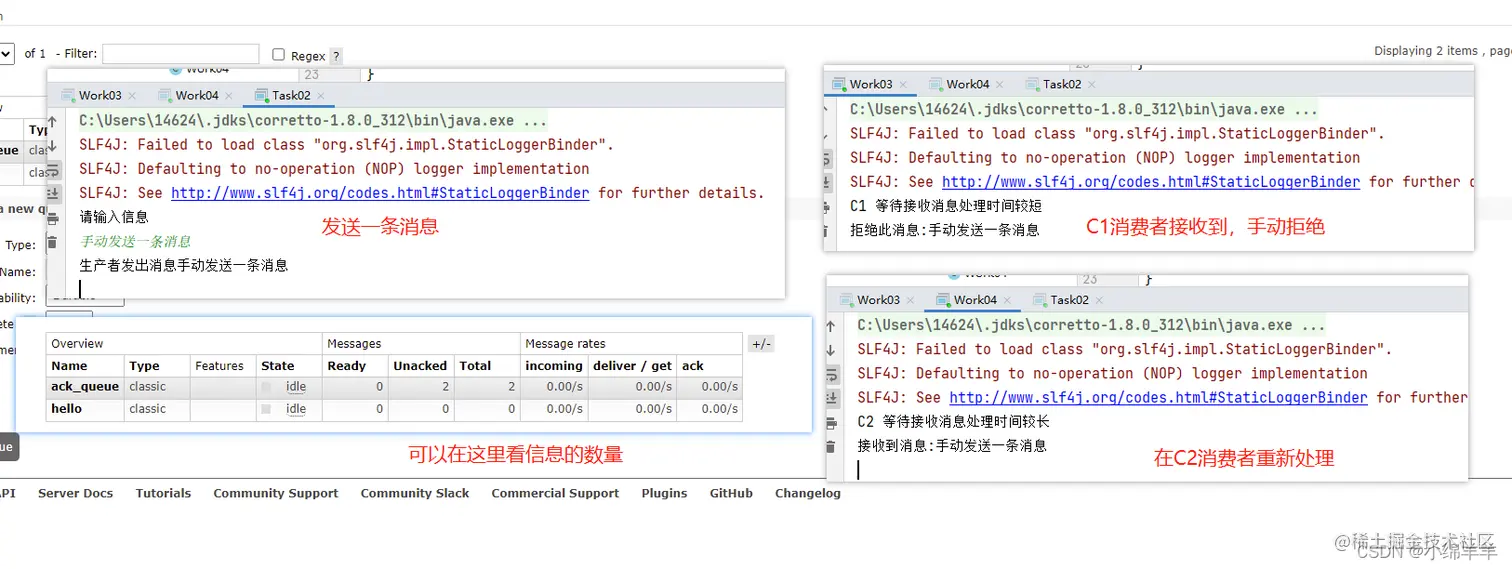Click the '生产者发出消息手动发送一条消息' console line
Image resolution: width=1512 pixels, height=569 pixels.
click(184, 266)
